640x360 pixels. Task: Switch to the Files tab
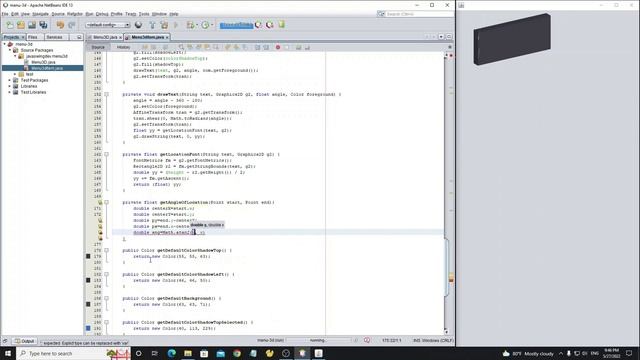coord(33,37)
